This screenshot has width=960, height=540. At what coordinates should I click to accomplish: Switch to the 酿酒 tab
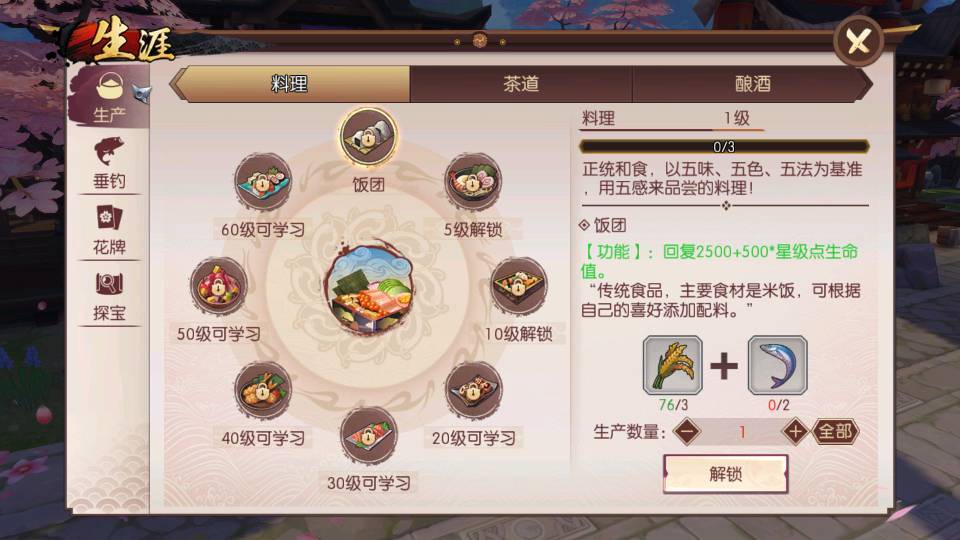point(752,84)
